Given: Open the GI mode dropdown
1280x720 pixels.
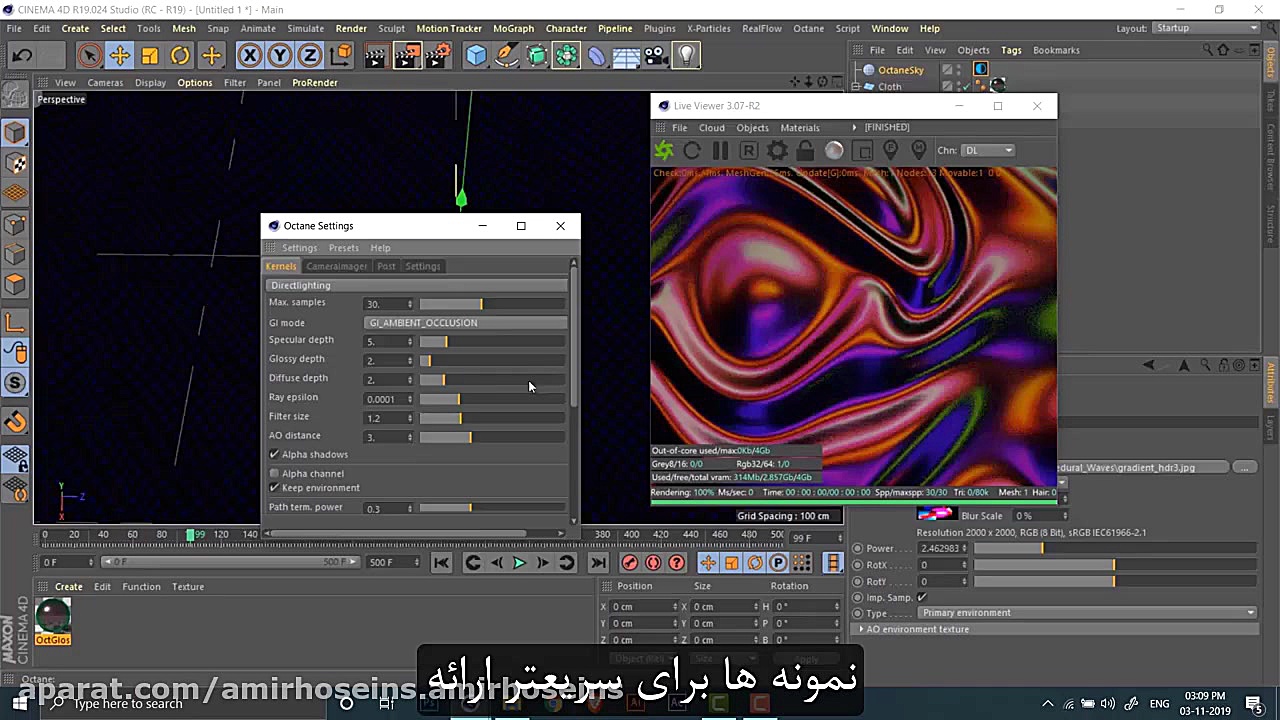Looking at the screenshot, I should pyautogui.click(x=464, y=322).
